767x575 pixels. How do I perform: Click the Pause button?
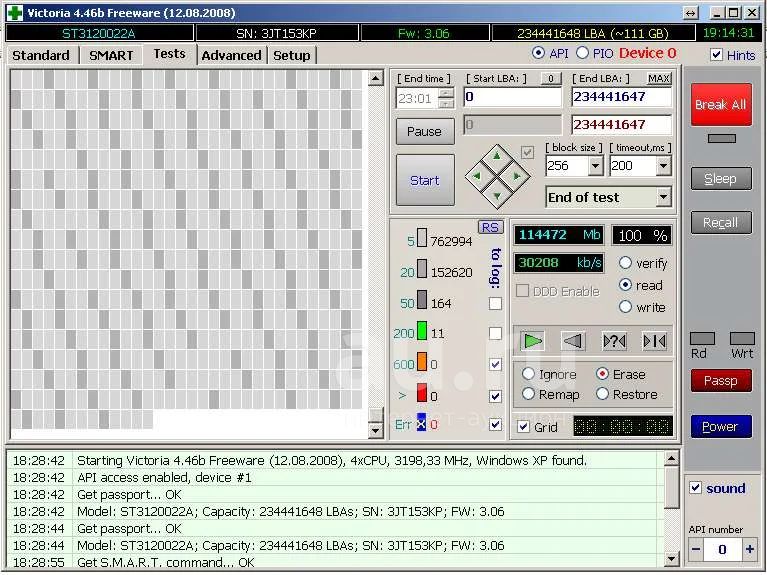point(425,131)
